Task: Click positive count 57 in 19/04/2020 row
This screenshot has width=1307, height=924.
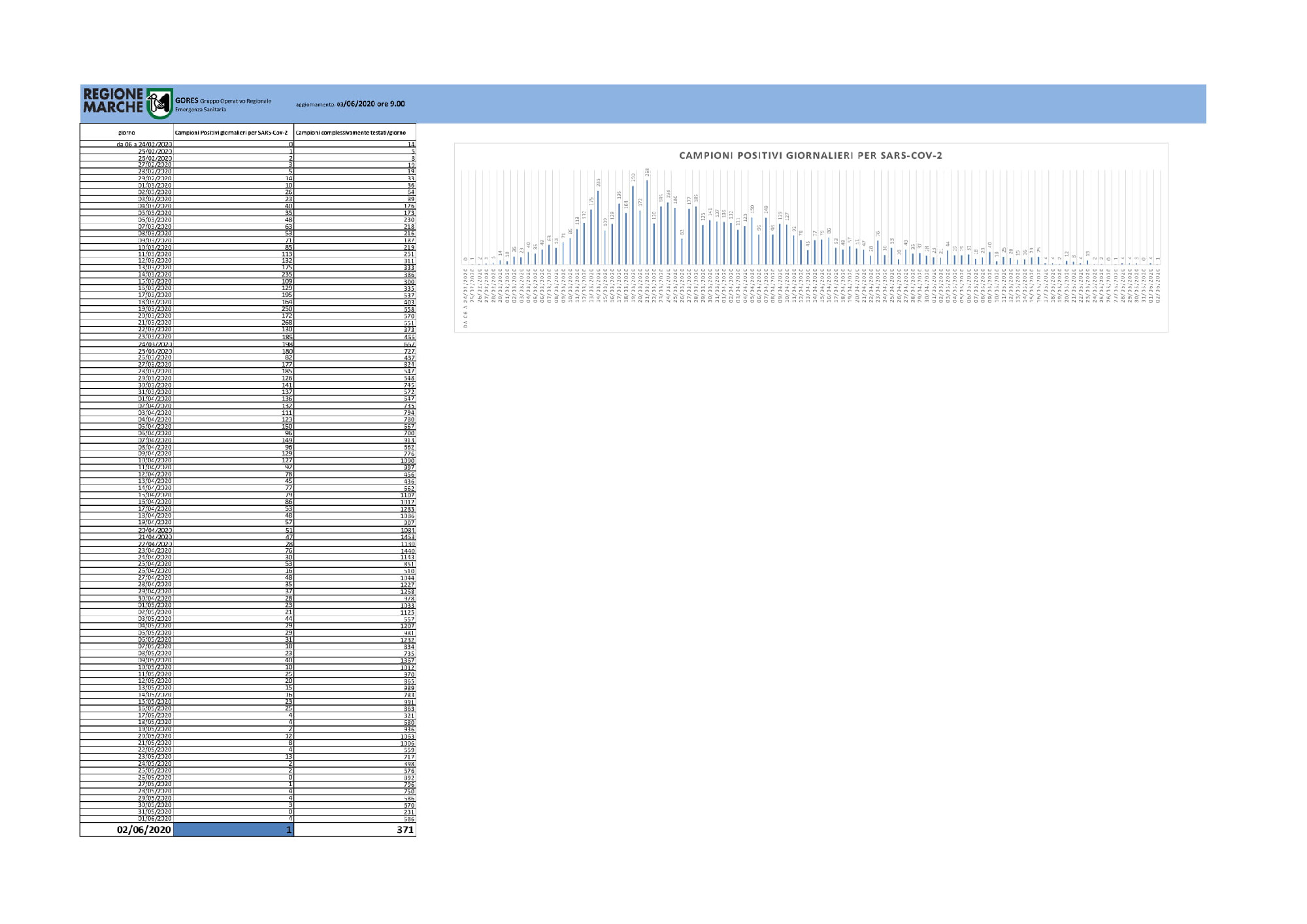Action: pos(289,523)
